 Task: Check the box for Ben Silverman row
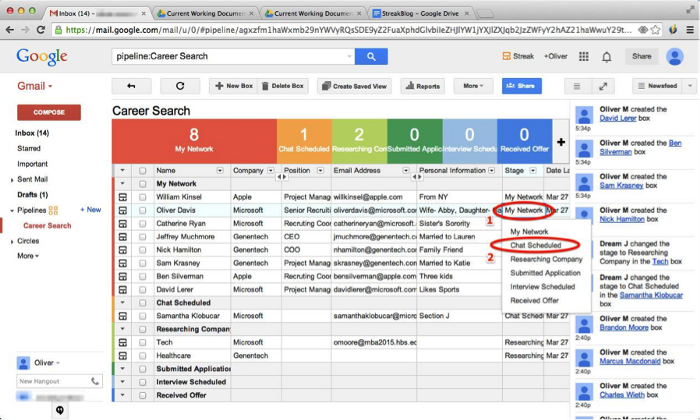142,276
